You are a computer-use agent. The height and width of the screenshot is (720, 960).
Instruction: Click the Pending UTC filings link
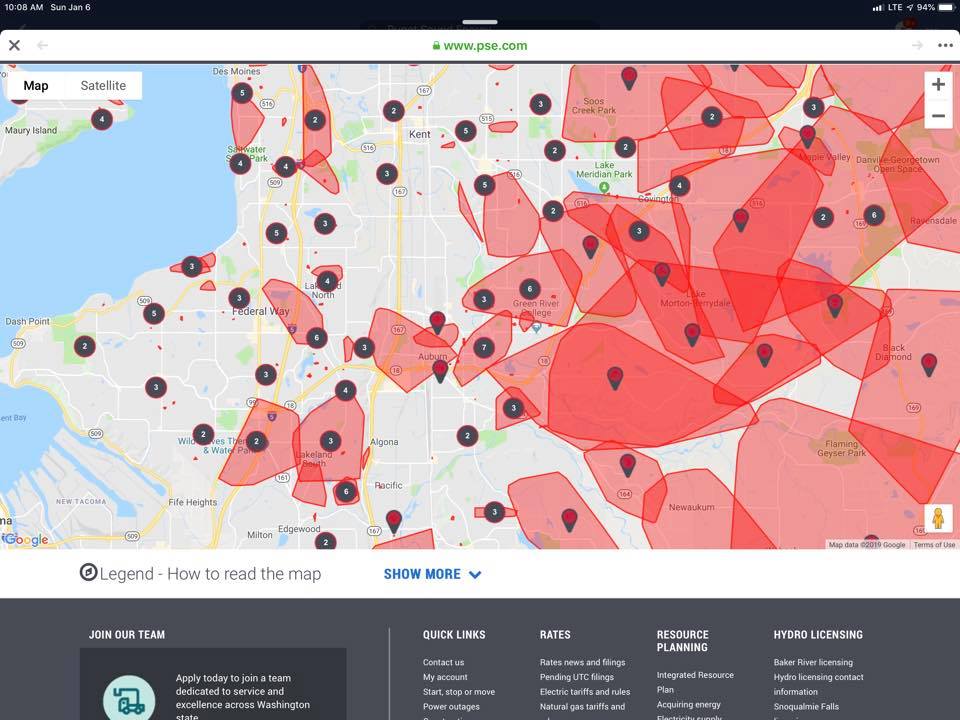coord(577,677)
